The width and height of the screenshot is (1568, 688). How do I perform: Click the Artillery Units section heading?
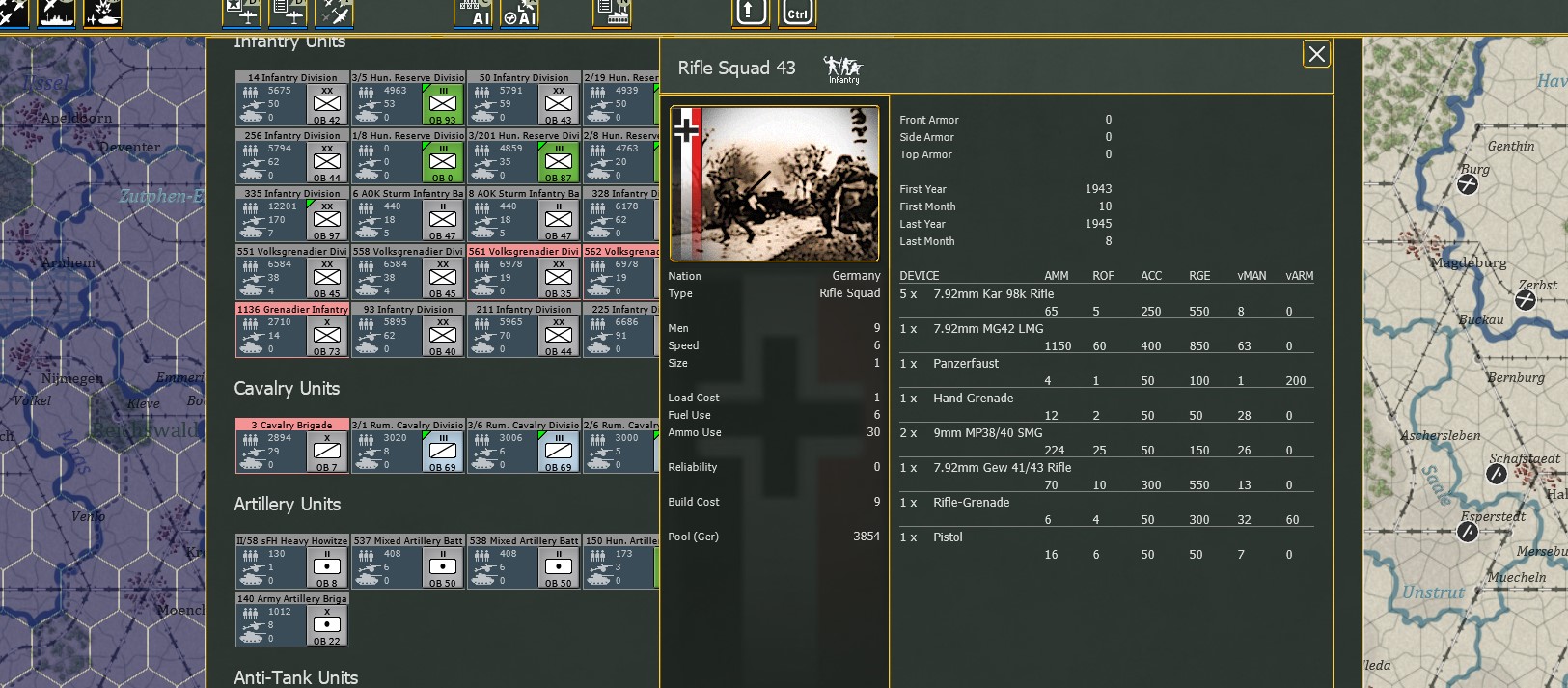click(287, 504)
